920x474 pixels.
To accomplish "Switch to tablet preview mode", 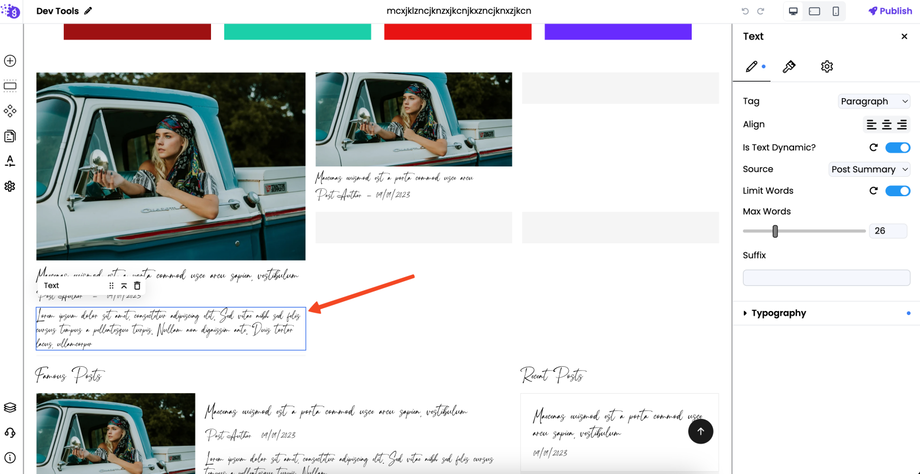I will coord(814,11).
